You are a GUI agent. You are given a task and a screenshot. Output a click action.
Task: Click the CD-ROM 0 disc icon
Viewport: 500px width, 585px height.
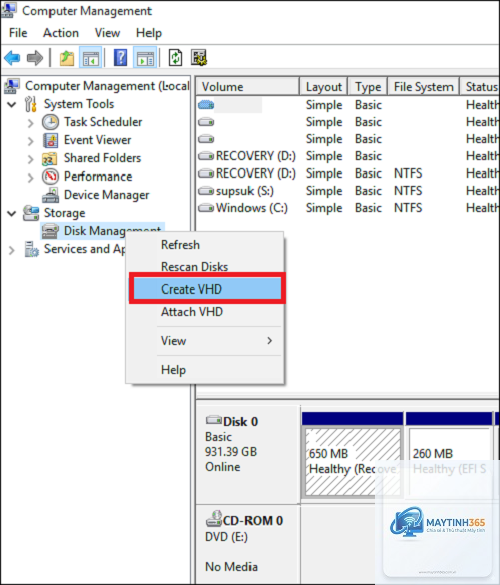point(214,519)
